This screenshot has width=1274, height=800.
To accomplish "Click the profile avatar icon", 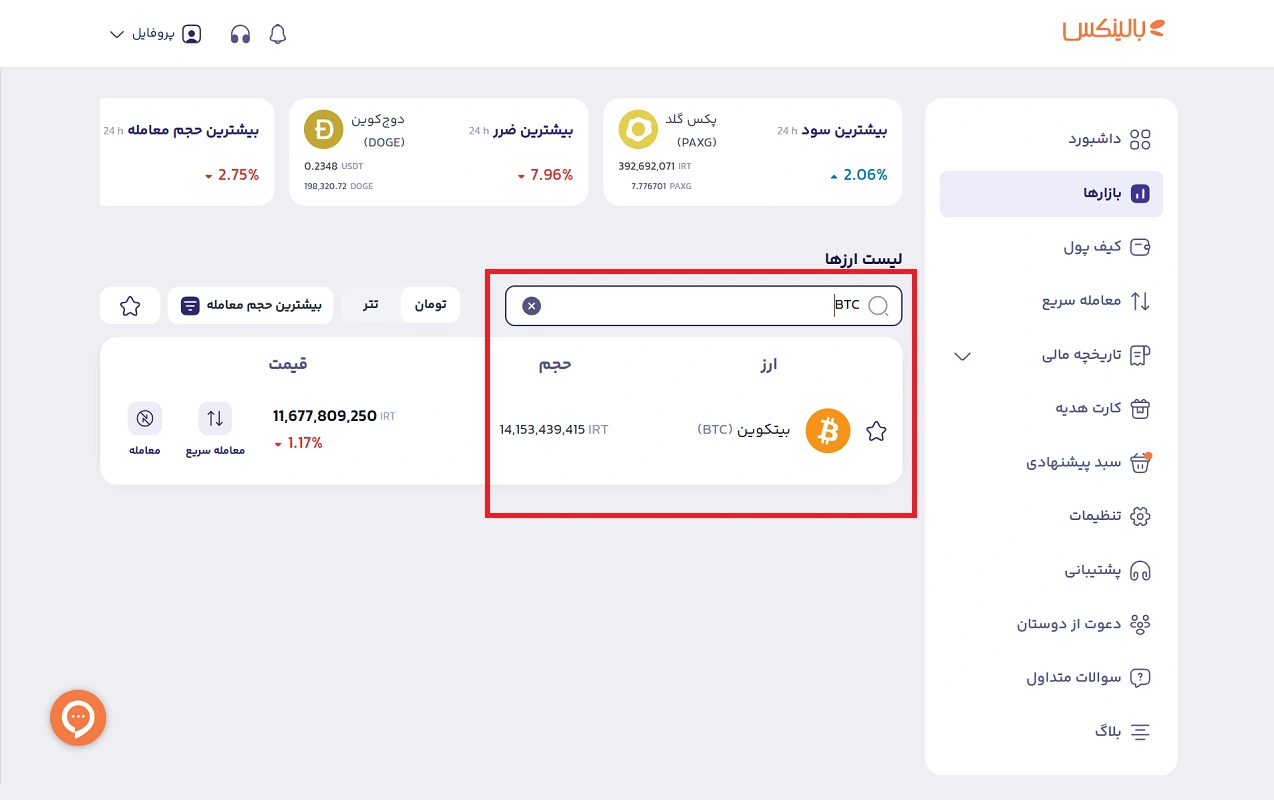I will [191, 34].
